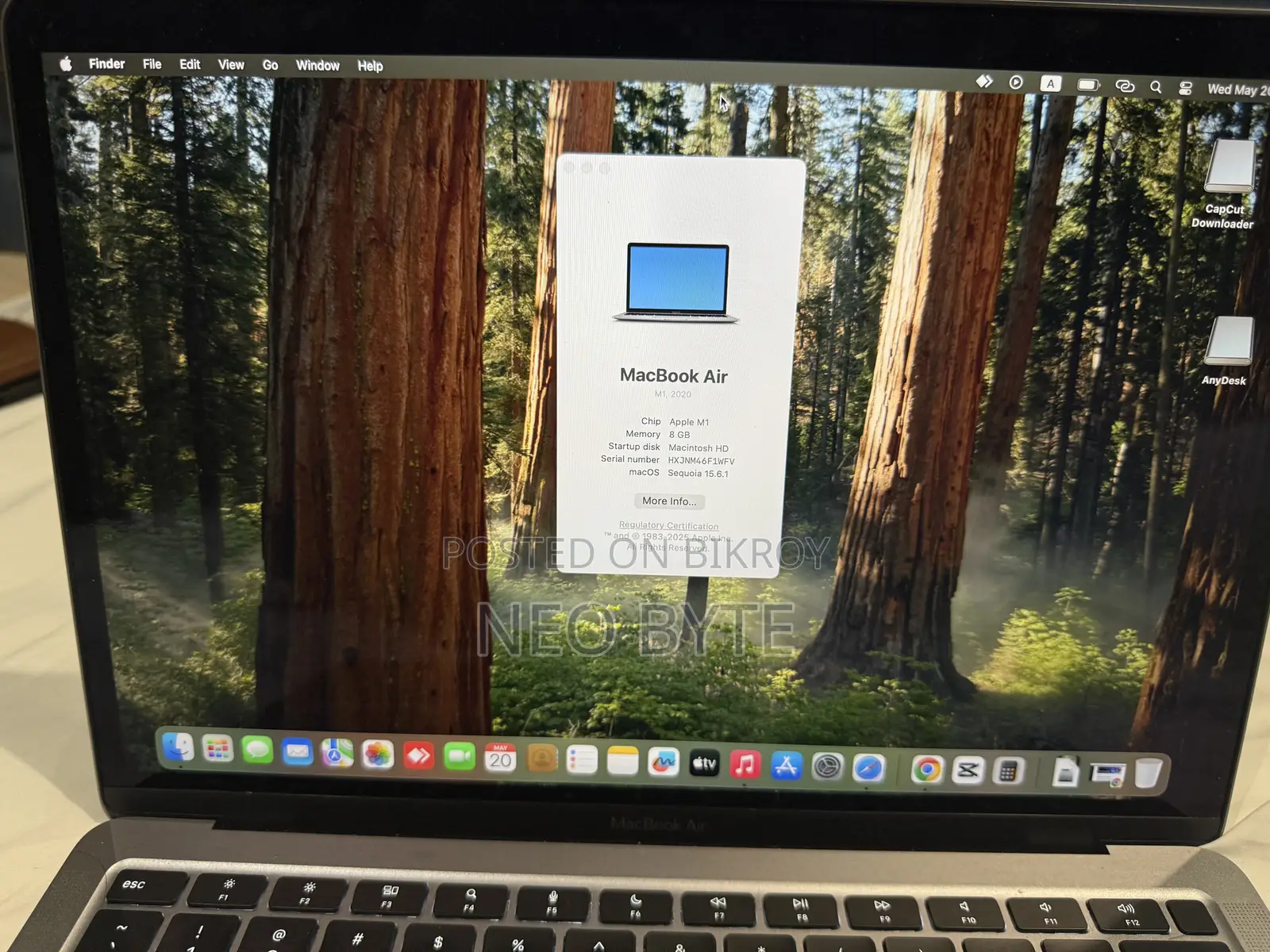Open the Regulatory Certification link
1270x952 pixels.
click(x=668, y=525)
